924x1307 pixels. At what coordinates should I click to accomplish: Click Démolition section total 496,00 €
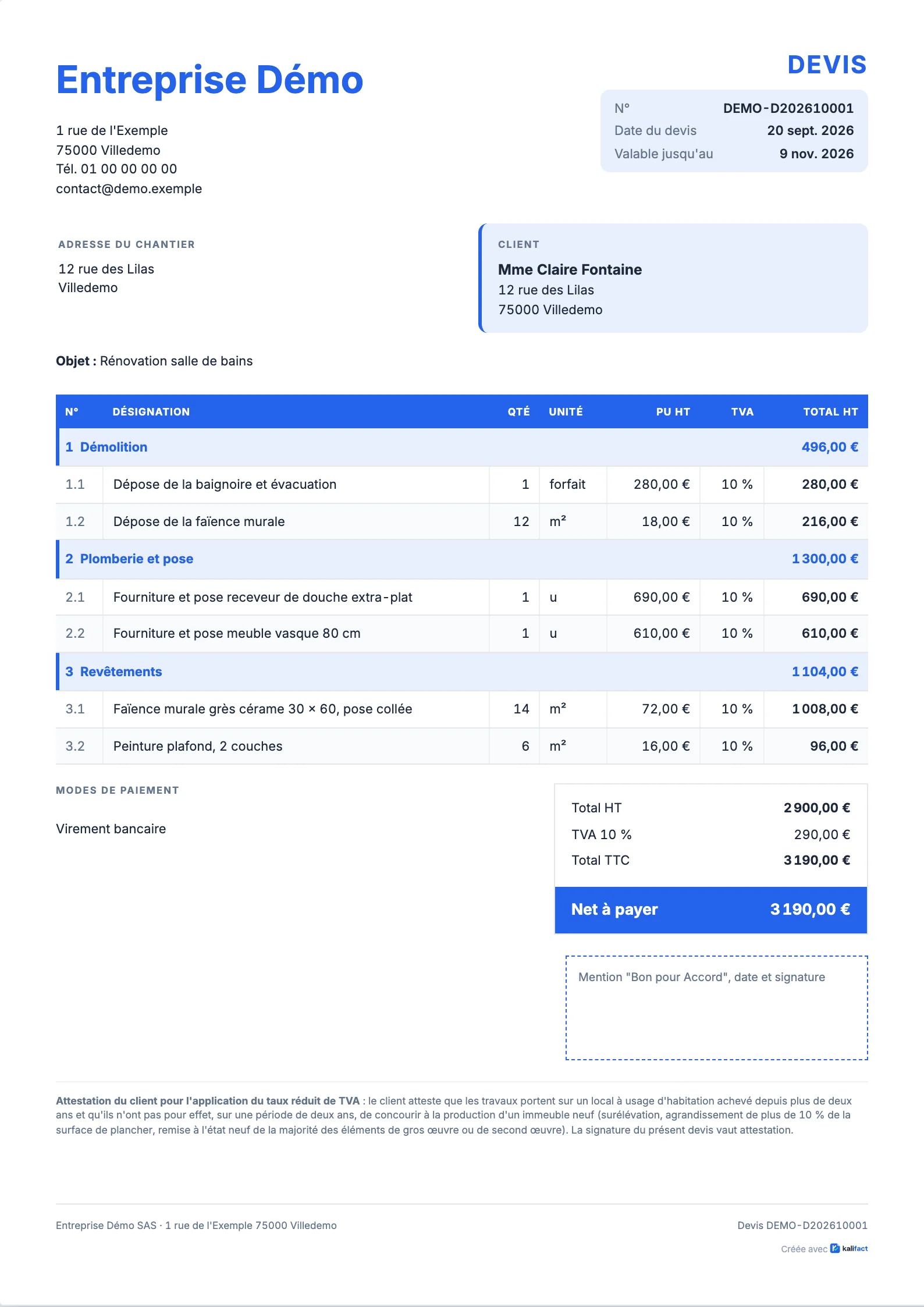pos(830,447)
